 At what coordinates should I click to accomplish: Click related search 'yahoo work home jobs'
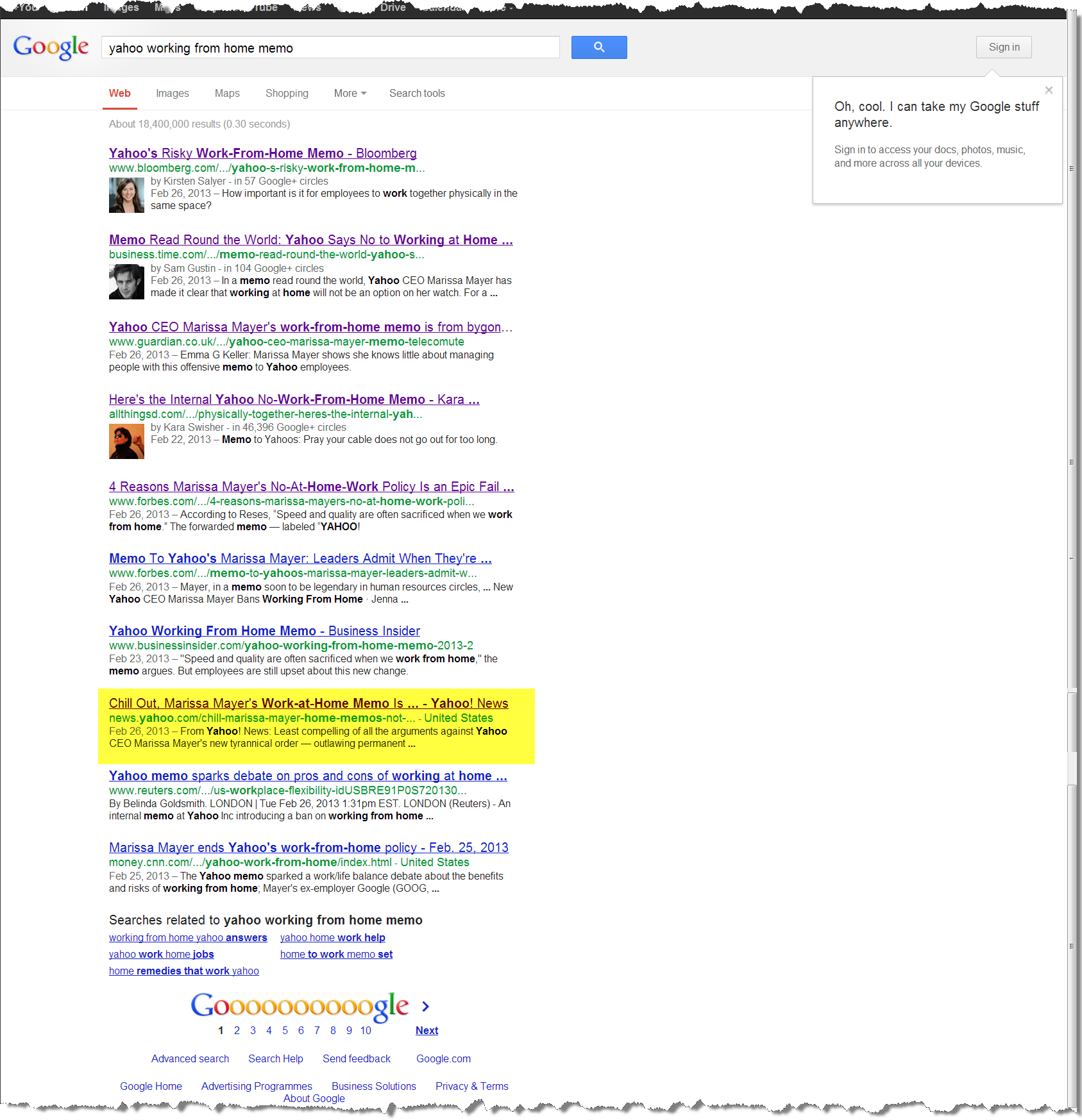[x=162, y=954]
